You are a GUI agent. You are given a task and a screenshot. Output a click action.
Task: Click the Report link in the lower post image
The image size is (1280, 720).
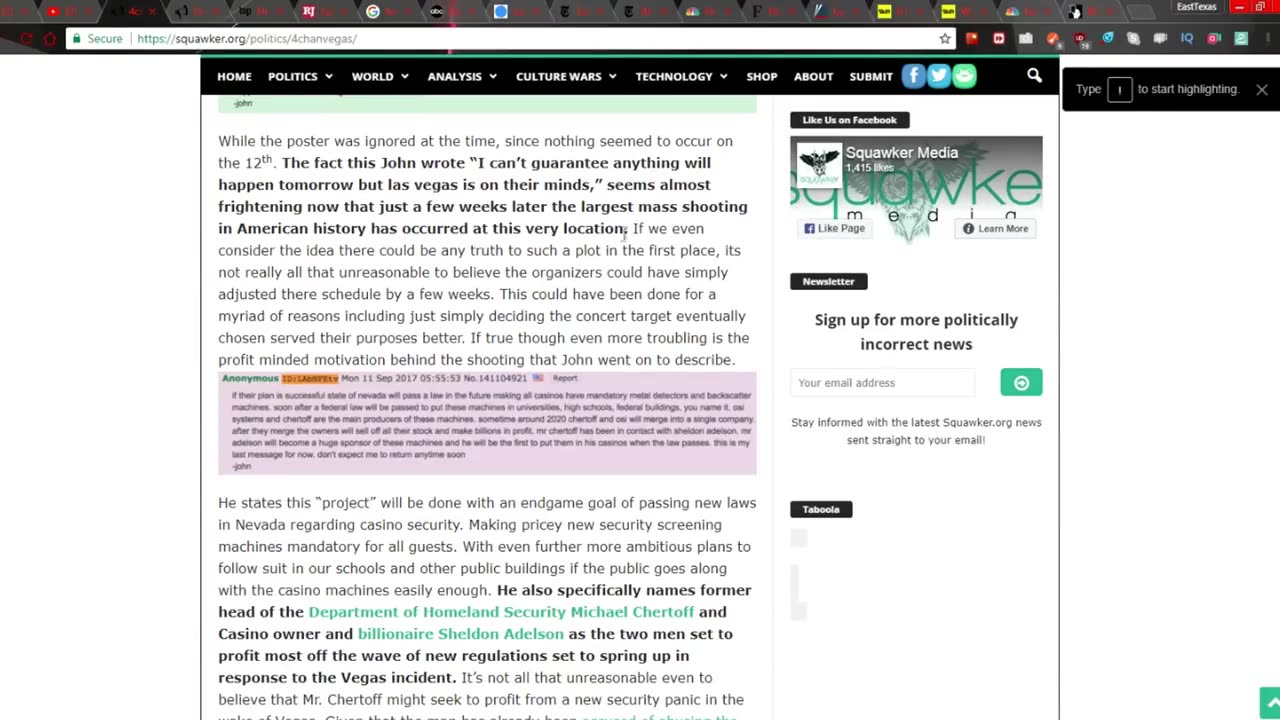[565, 378]
